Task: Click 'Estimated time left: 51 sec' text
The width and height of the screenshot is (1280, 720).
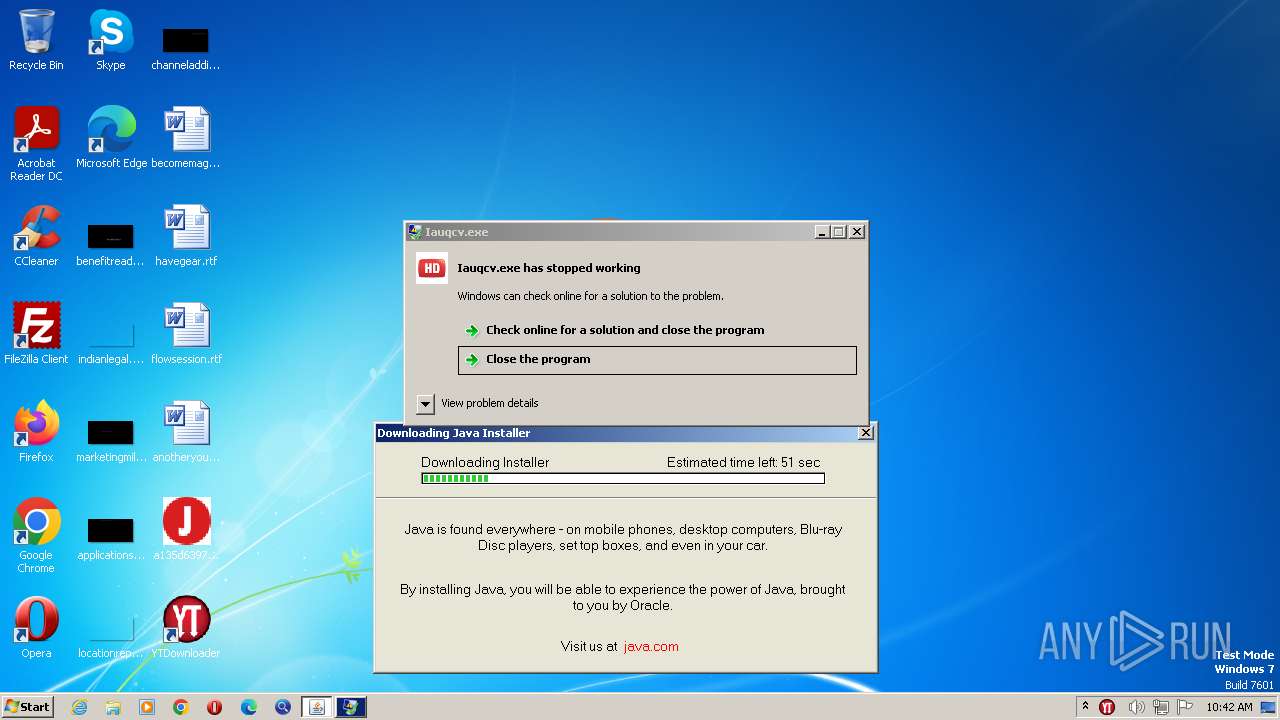Action: [x=743, y=462]
